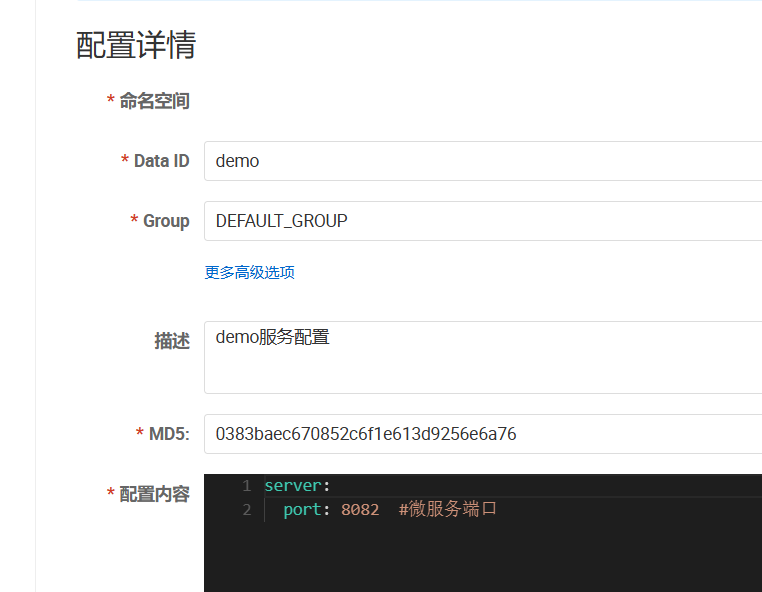Click the 配置详情 page heading
Image resolution: width=762 pixels, height=592 pixels.
pyautogui.click(x=136, y=45)
